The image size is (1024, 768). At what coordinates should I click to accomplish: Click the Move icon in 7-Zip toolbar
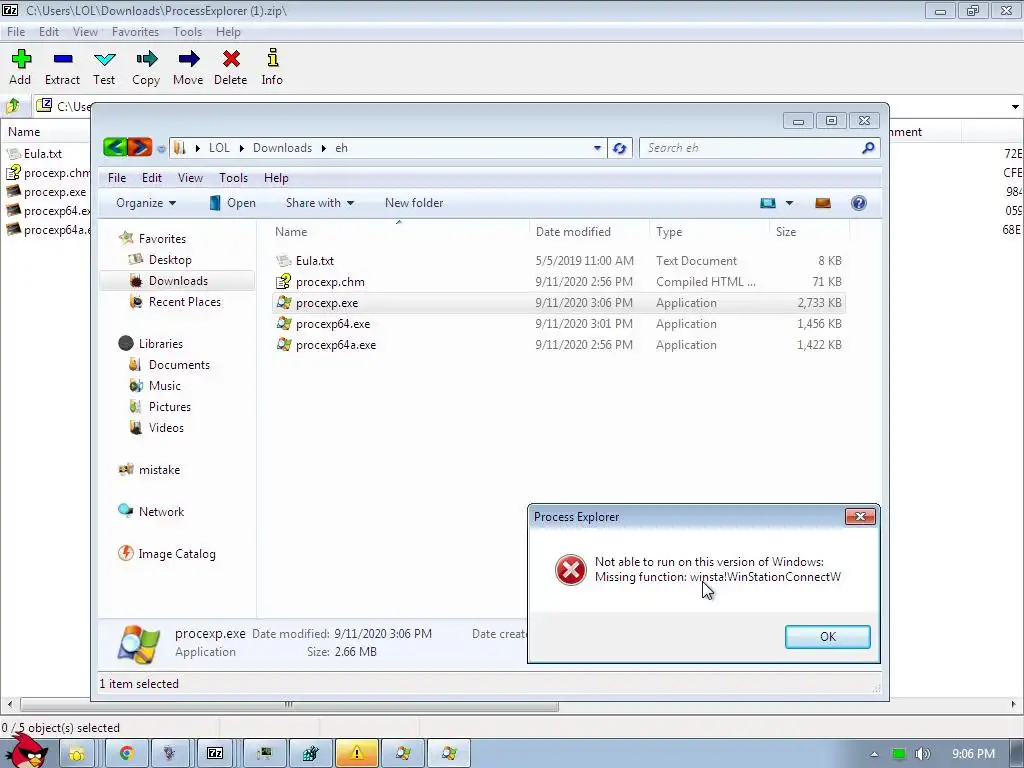click(189, 59)
